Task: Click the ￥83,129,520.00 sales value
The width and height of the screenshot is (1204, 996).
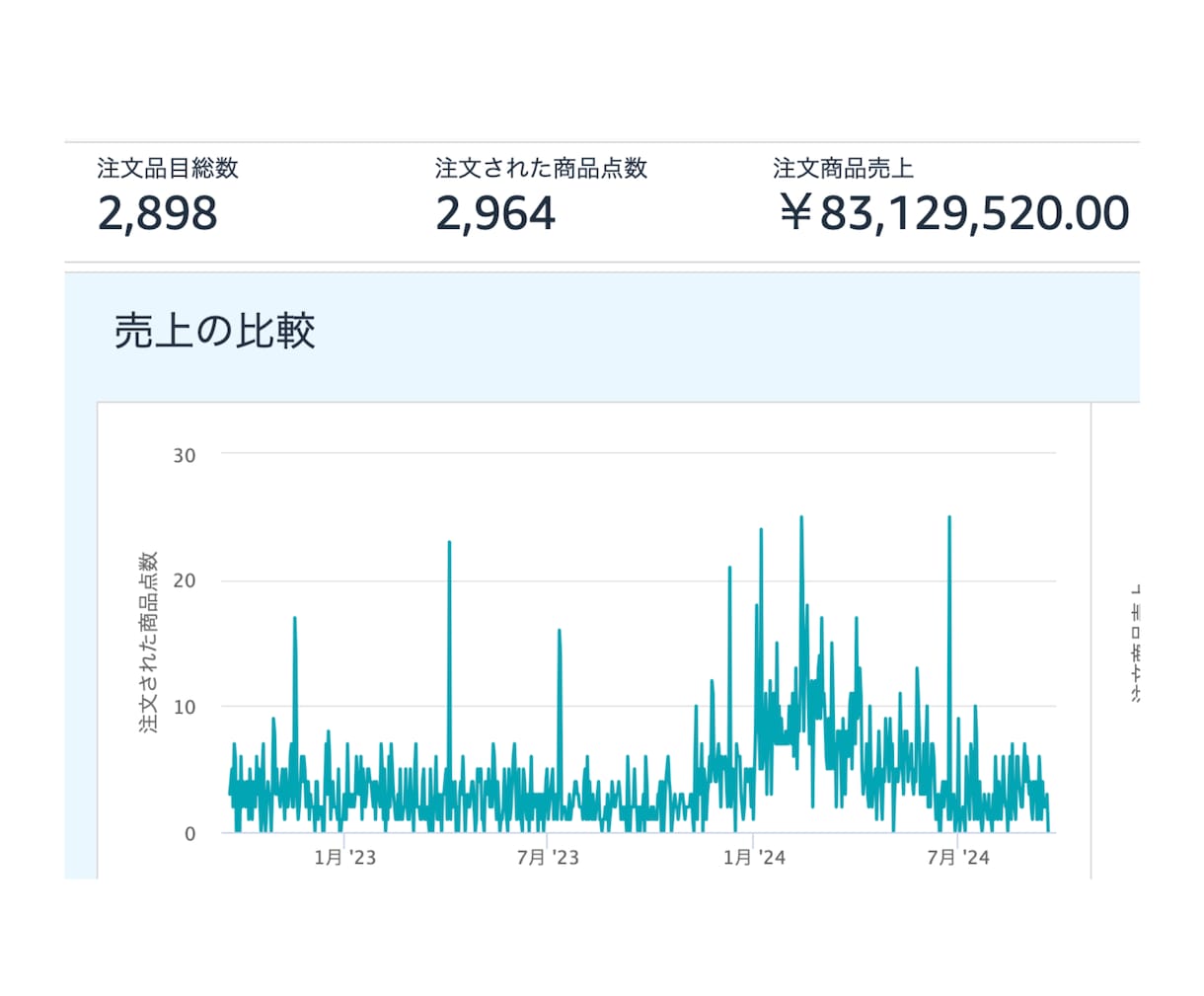Action: coord(952,213)
